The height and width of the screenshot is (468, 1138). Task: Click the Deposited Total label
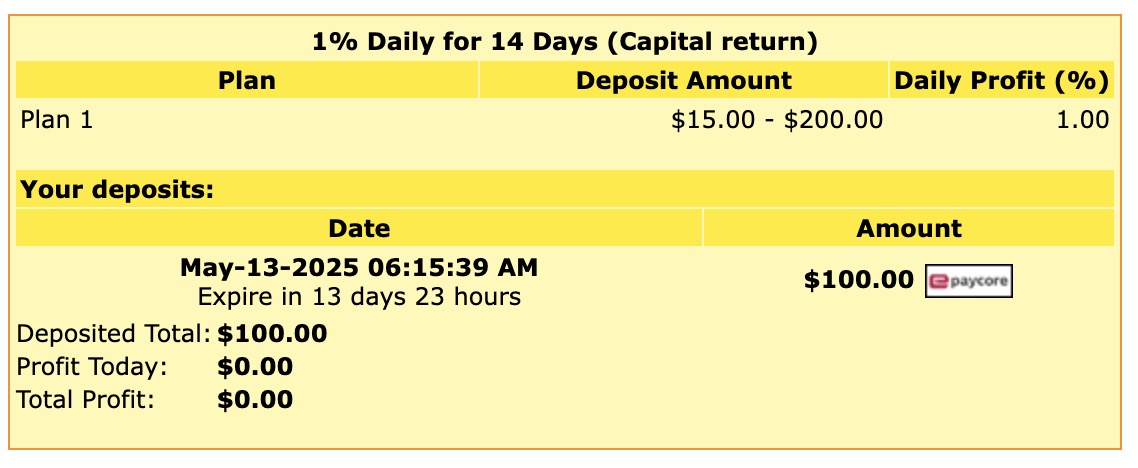click(112, 334)
